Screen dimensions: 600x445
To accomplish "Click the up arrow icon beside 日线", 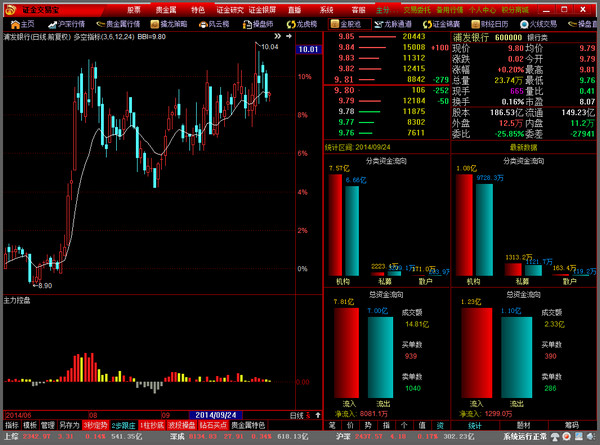I will coord(318,415).
